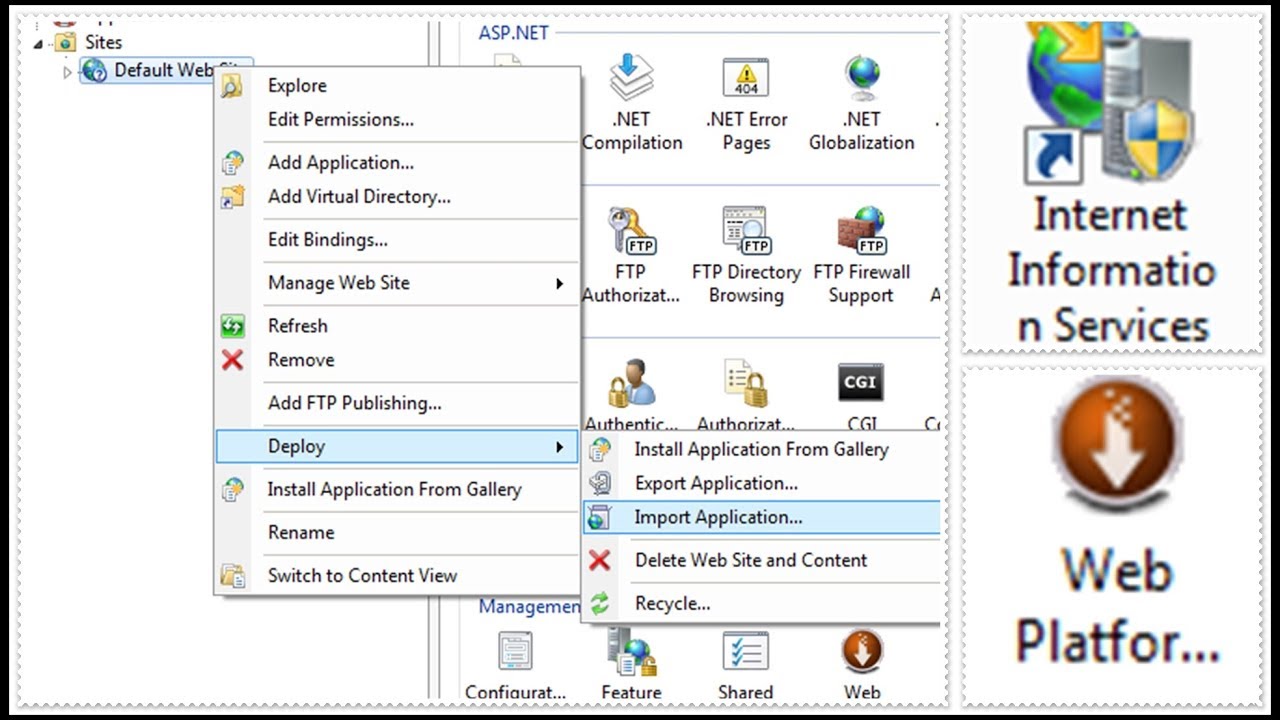The image size is (1280, 720).
Task: Choose Edit Permissions from context menu
Action: (397, 120)
